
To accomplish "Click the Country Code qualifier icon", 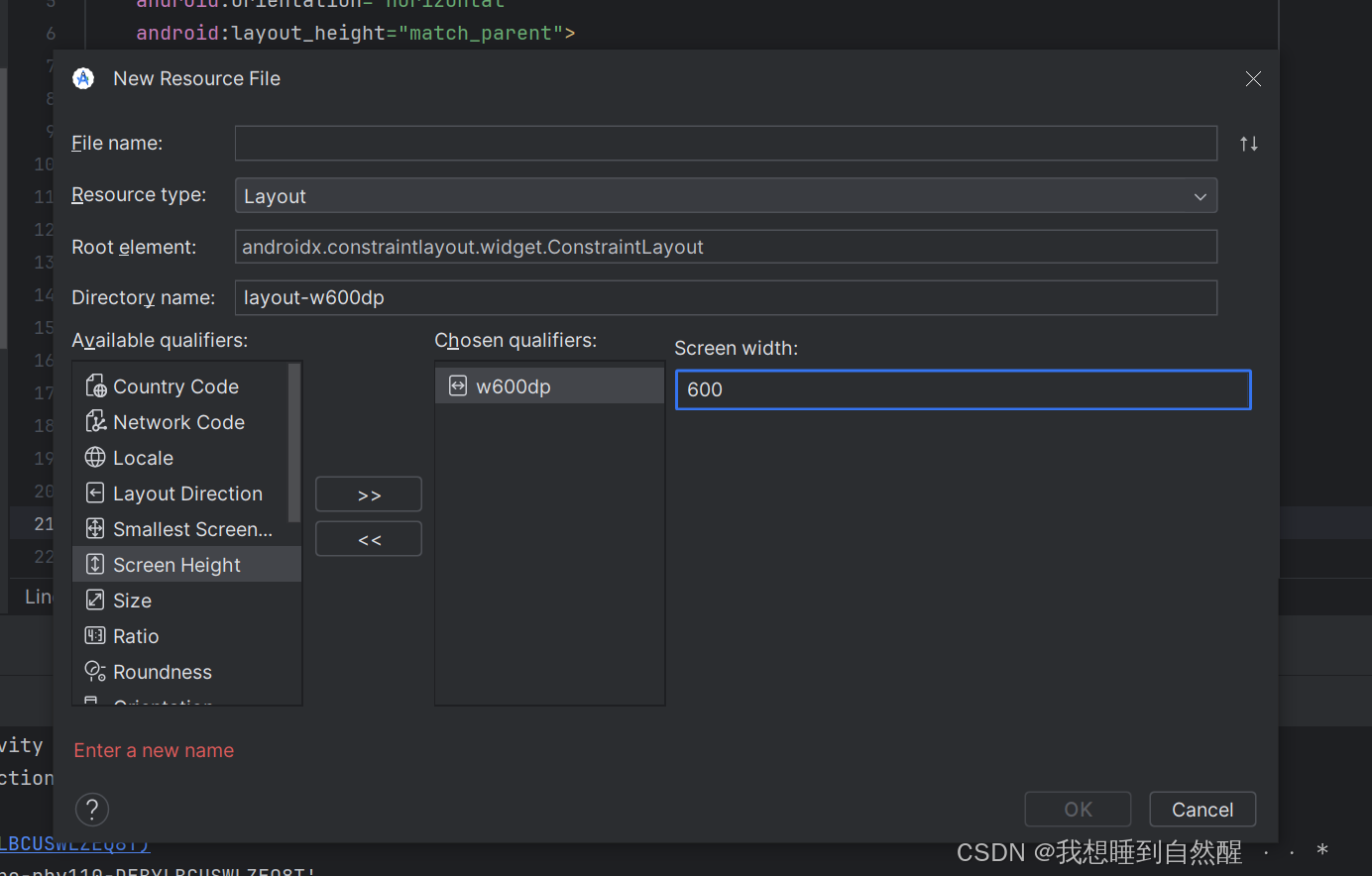I will pos(95,385).
